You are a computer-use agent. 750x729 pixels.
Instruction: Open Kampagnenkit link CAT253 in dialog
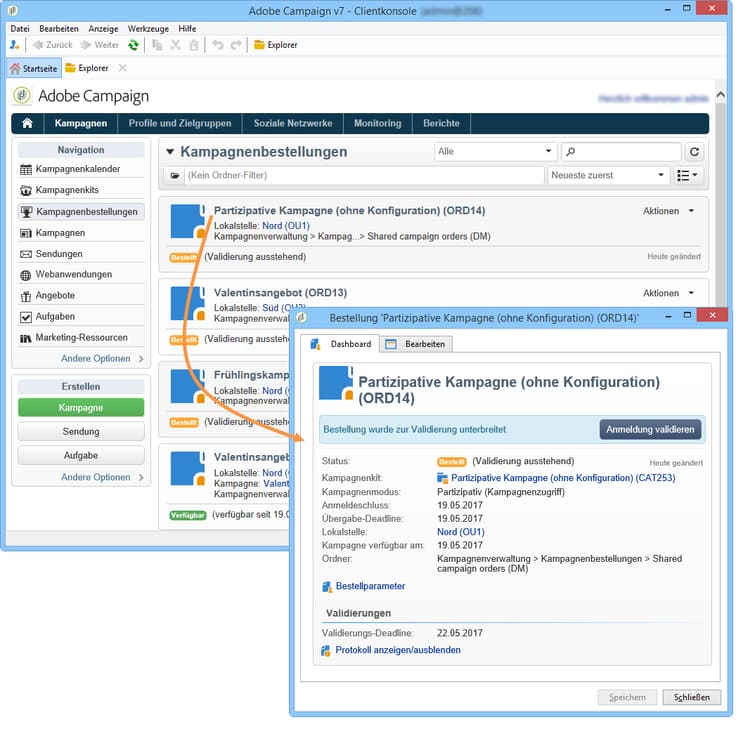pyautogui.click(x=563, y=478)
